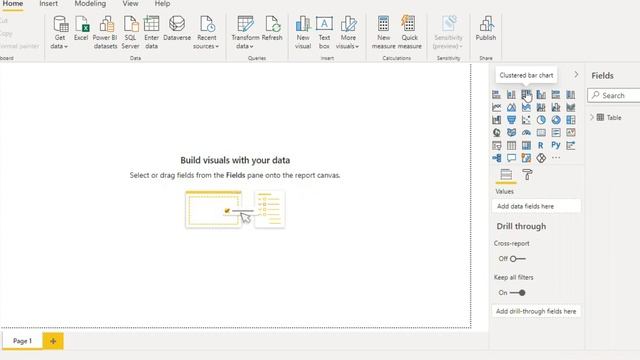The width and height of the screenshot is (640, 360).
Task: Select the Page 1 tab
Action: click(22, 341)
